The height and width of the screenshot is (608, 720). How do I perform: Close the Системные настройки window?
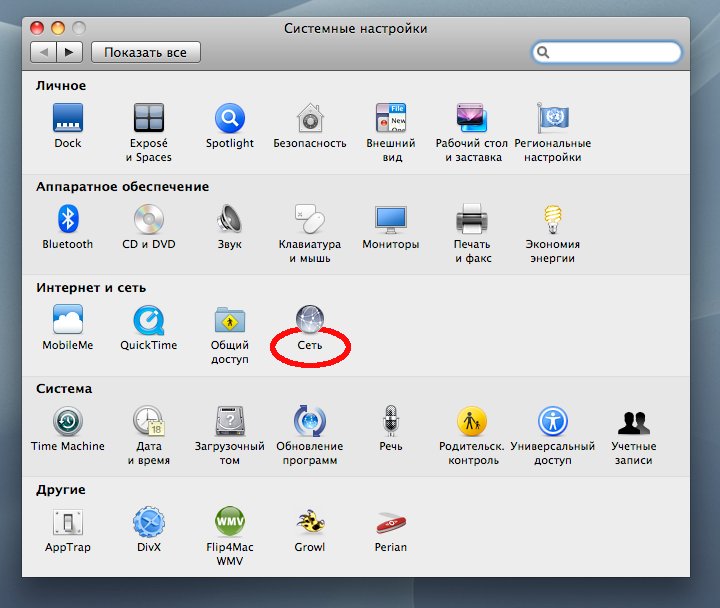(x=37, y=28)
